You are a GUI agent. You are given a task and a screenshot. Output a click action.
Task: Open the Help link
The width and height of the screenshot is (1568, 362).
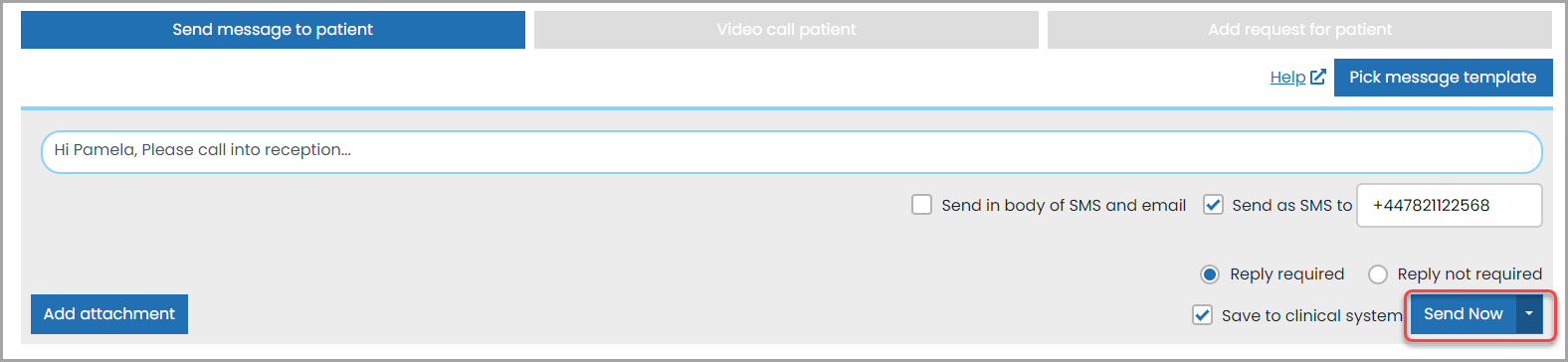point(1287,78)
